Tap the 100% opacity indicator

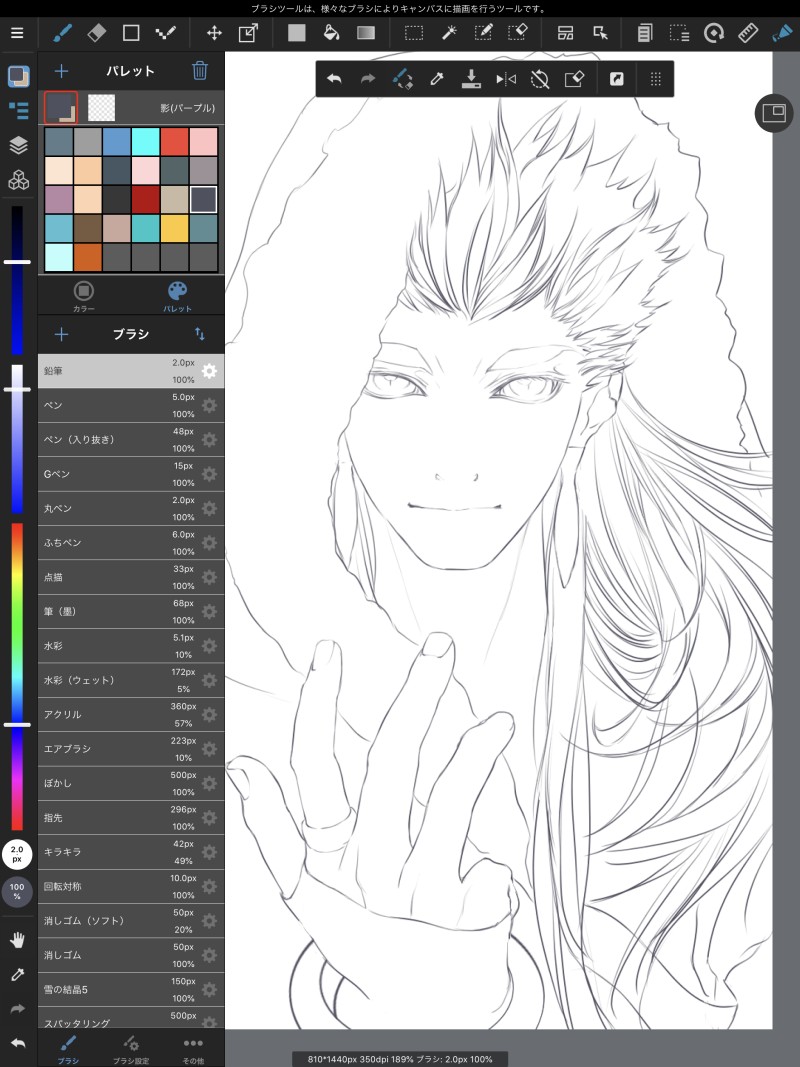pyautogui.click(x=17, y=891)
